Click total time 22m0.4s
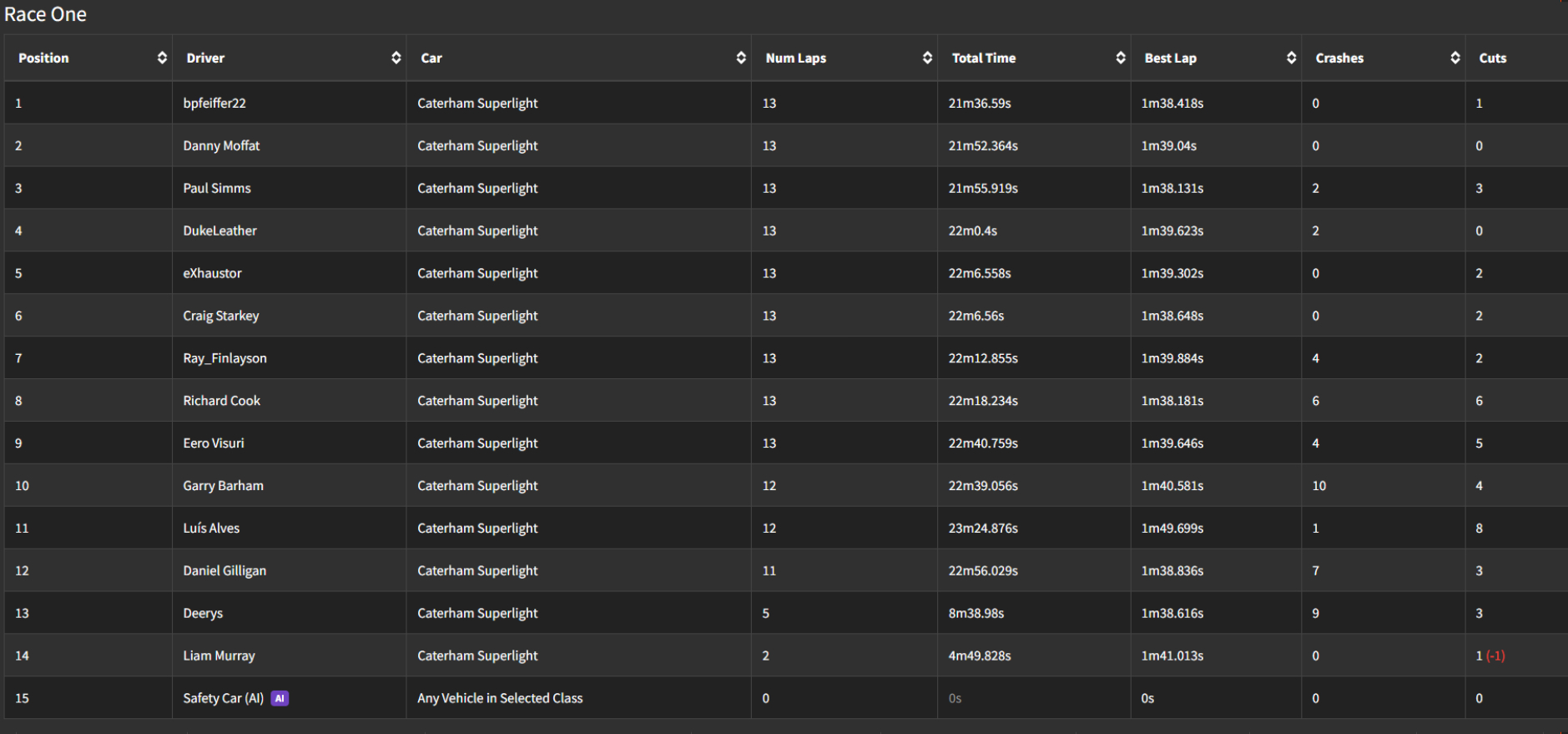The image size is (1568, 734). (972, 230)
